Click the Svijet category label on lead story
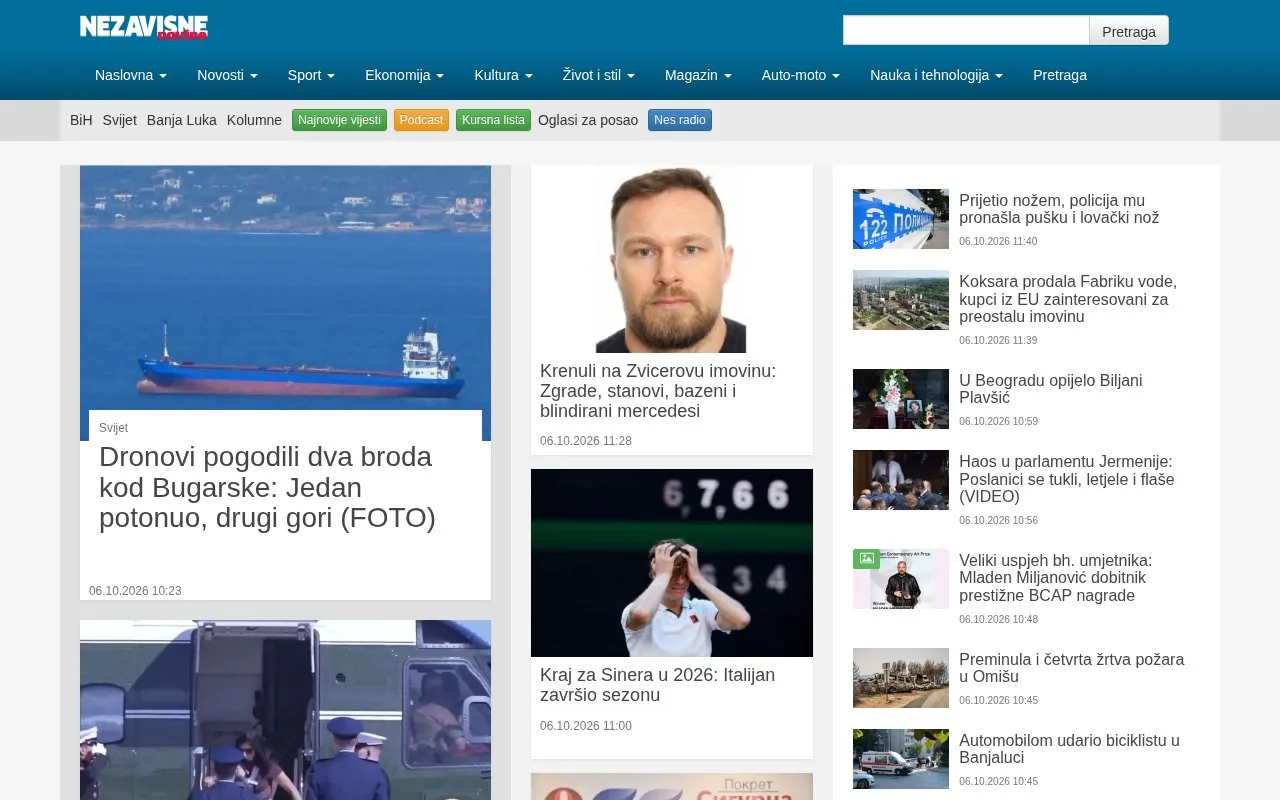 [x=113, y=428]
